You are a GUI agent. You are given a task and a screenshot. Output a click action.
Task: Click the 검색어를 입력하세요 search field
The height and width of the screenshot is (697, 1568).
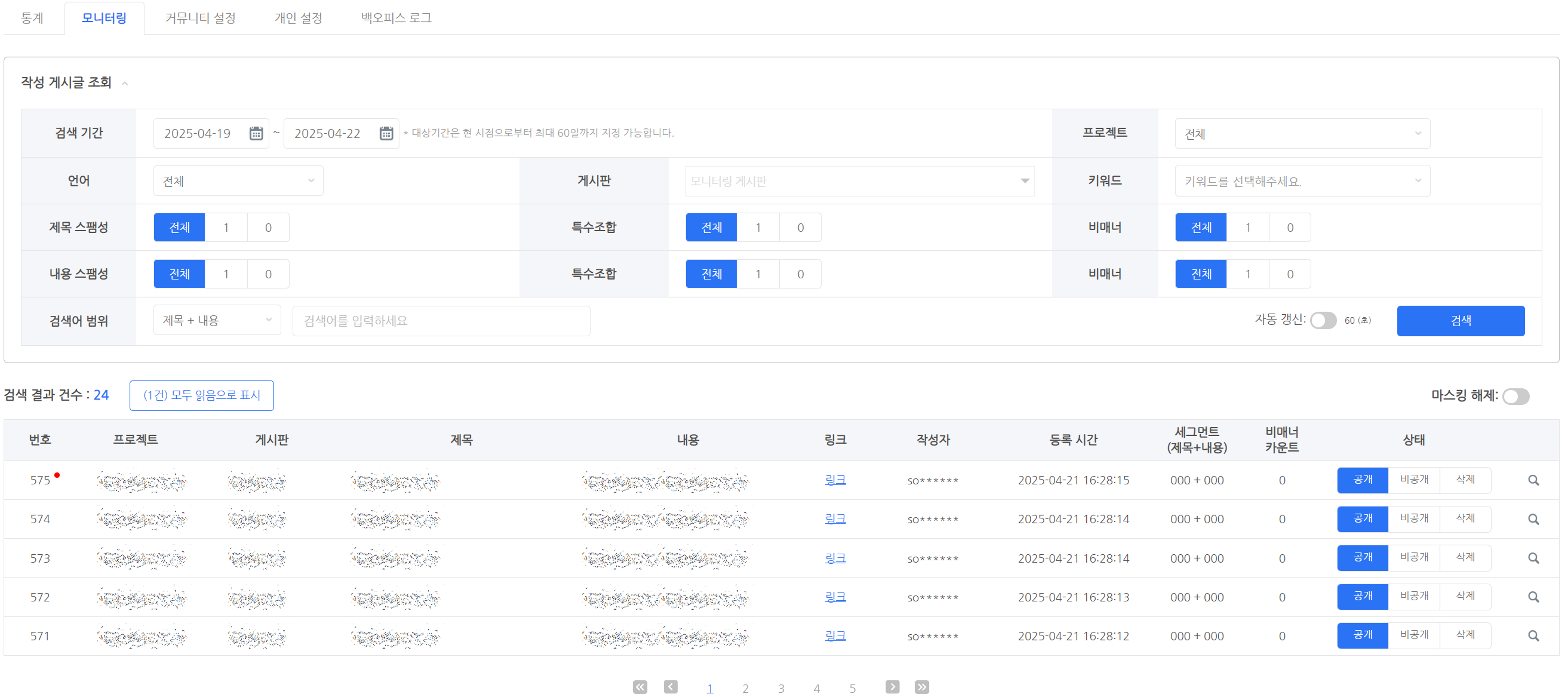(x=441, y=321)
